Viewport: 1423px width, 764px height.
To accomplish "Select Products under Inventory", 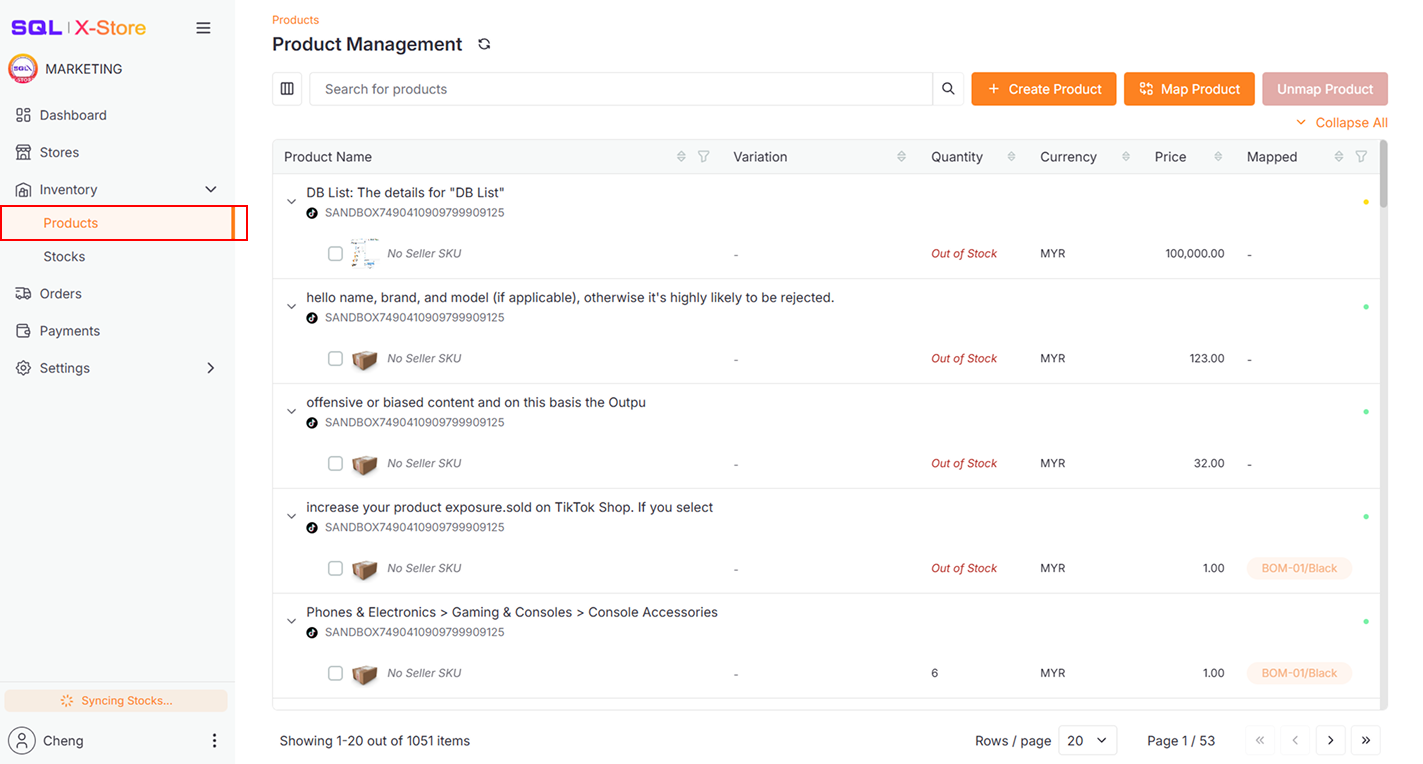I will click(70, 222).
